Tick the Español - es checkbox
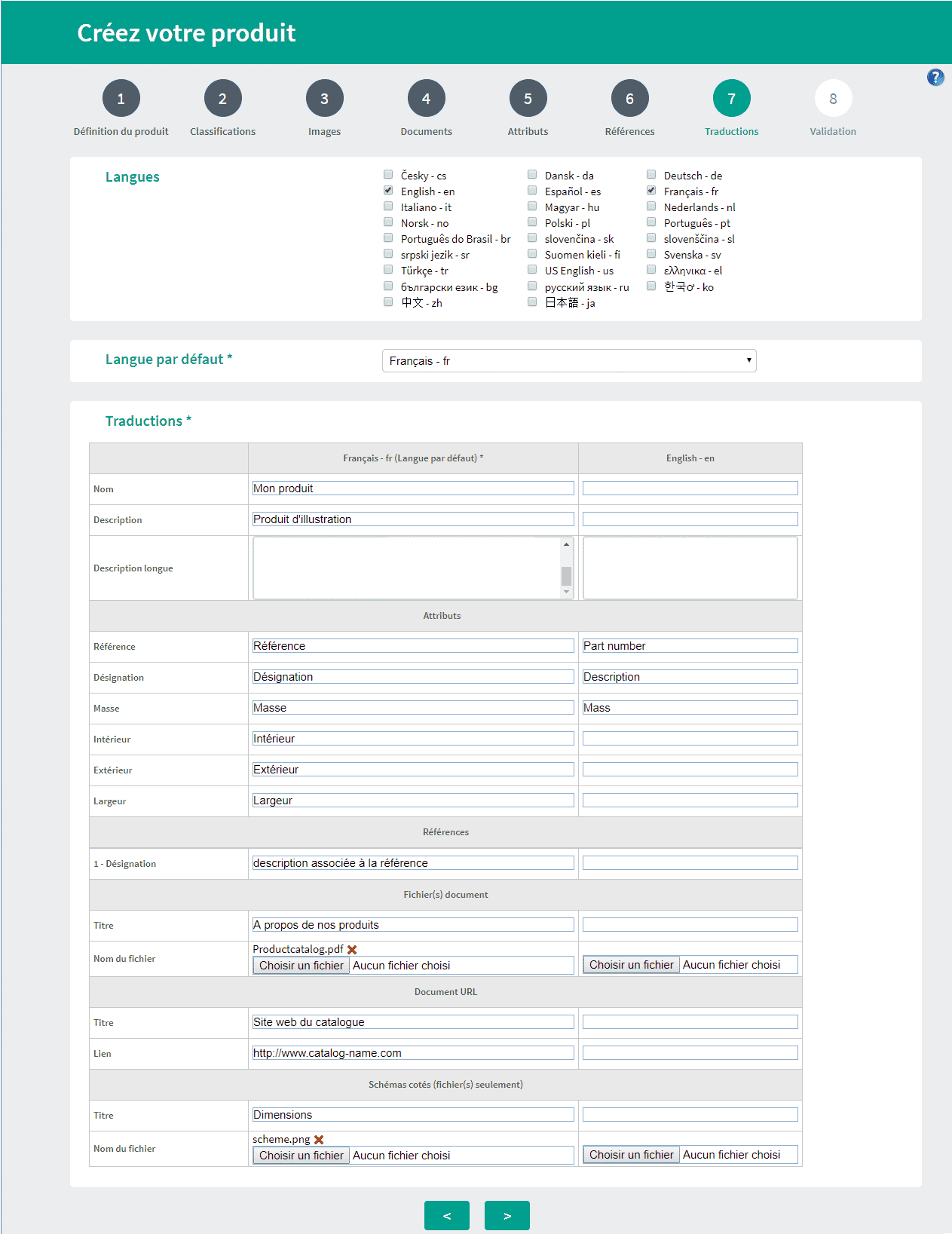Image resolution: width=952 pixels, height=1234 pixels. [x=532, y=191]
